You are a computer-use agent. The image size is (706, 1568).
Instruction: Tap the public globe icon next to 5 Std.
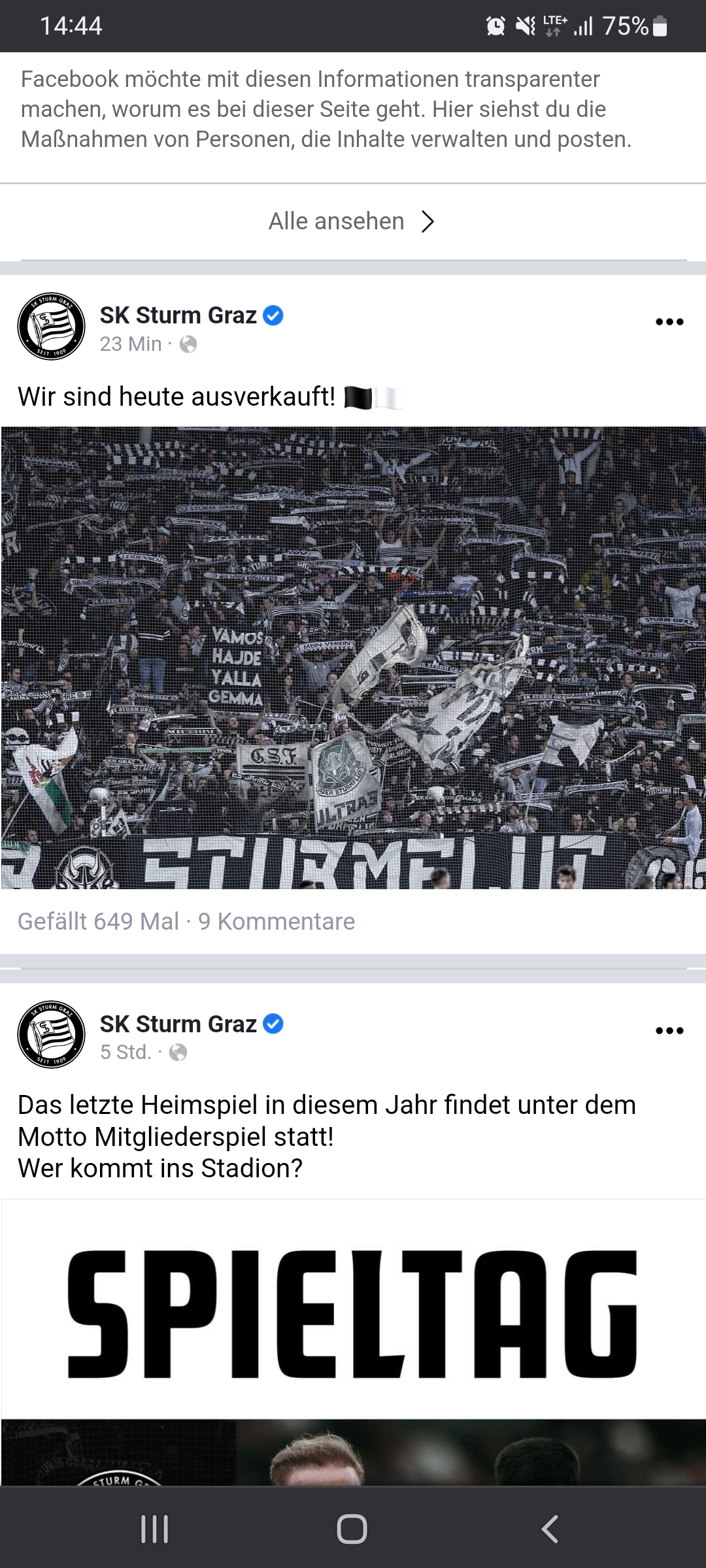[x=178, y=1053]
